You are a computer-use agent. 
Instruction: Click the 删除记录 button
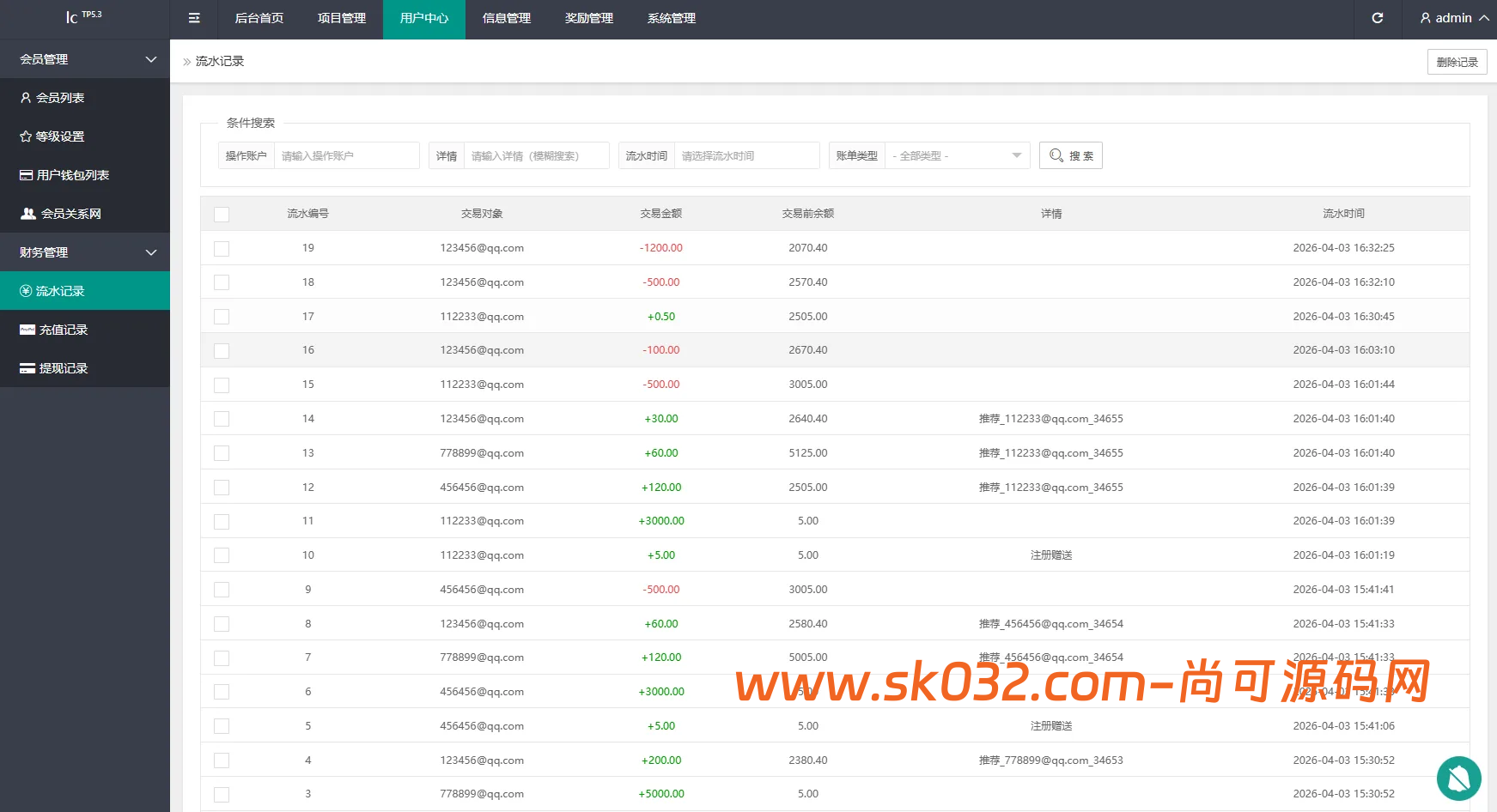pyautogui.click(x=1457, y=62)
